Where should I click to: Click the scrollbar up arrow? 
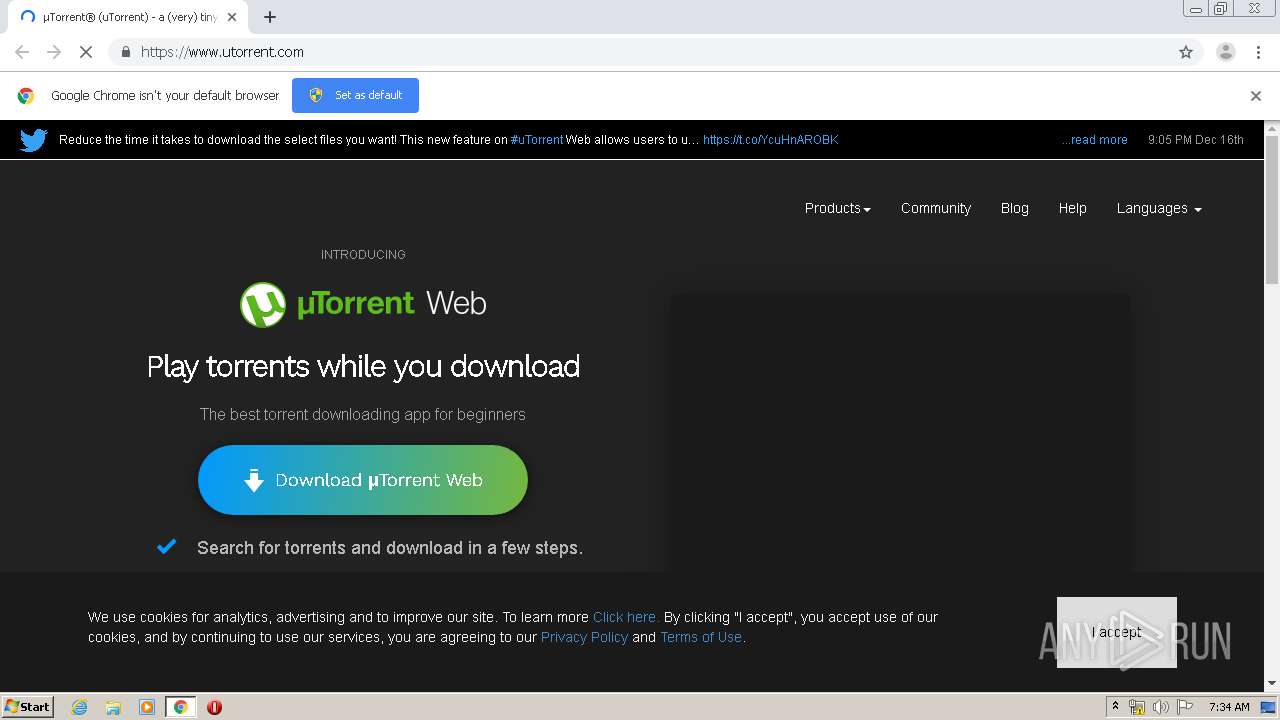click(x=1272, y=128)
